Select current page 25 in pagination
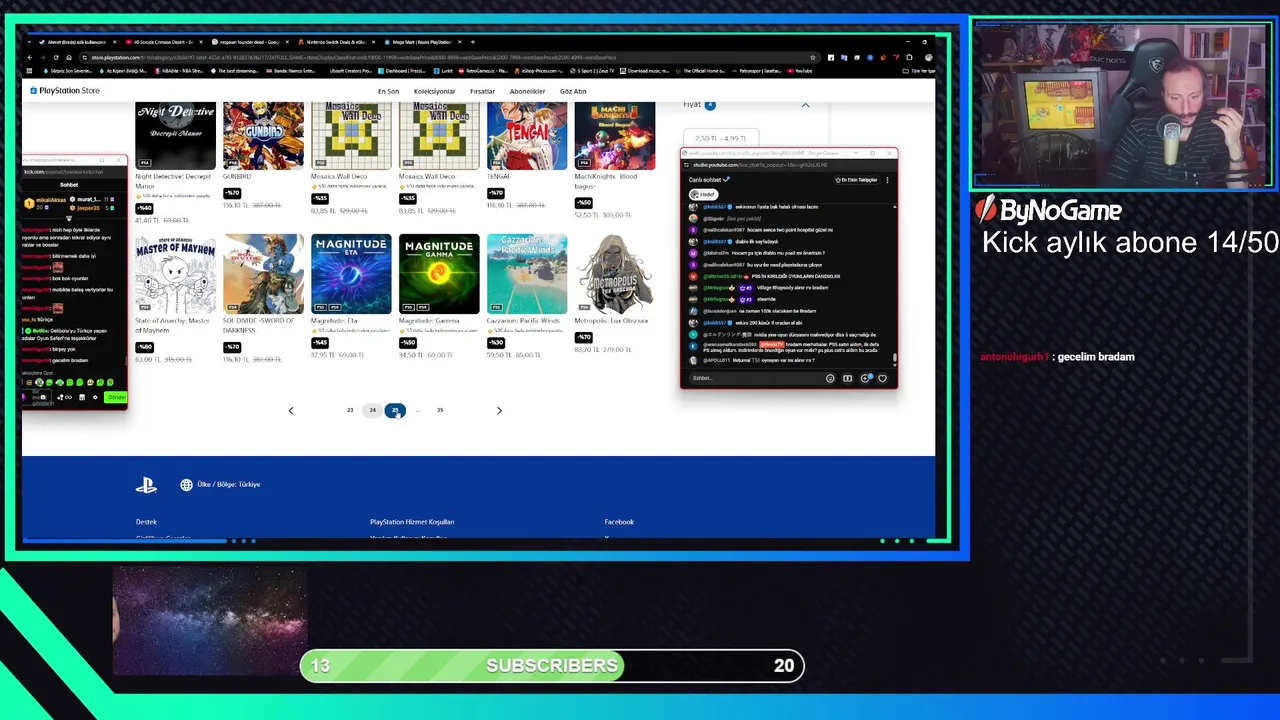 click(395, 410)
